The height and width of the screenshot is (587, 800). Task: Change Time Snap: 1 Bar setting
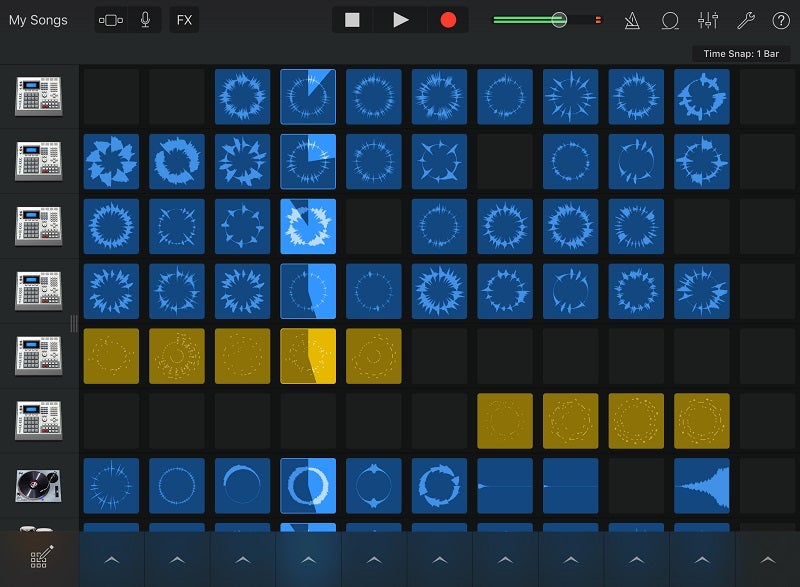(x=741, y=54)
